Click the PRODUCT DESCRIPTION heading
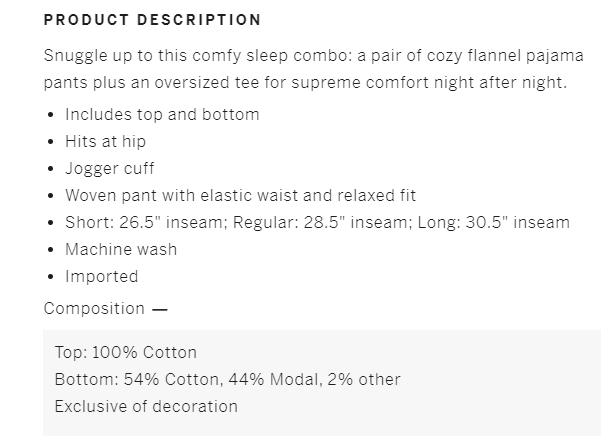The width and height of the screenshot is (609, 441). [152, 20]
